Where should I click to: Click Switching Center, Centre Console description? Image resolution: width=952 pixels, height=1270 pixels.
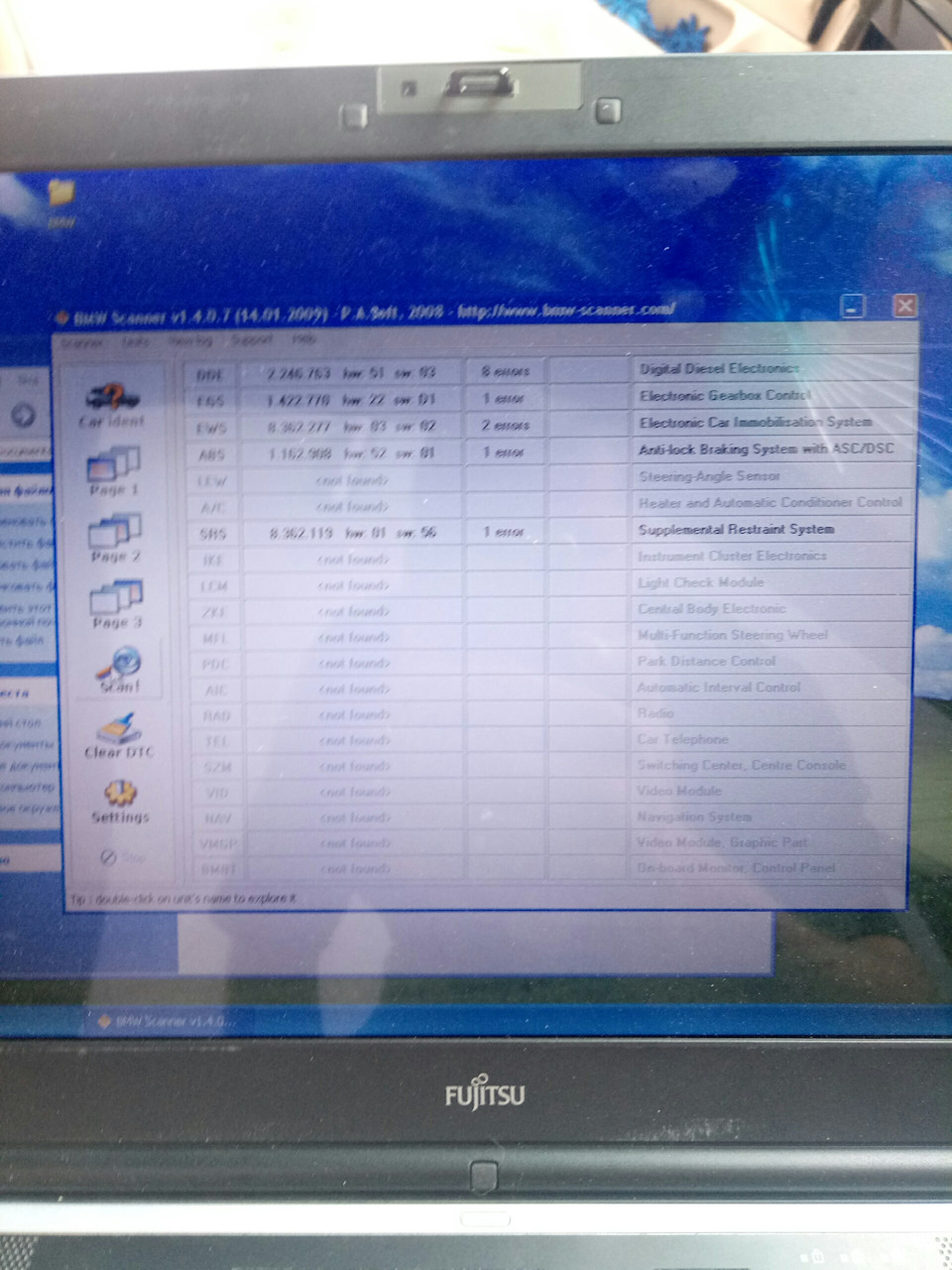coord(741,765)
